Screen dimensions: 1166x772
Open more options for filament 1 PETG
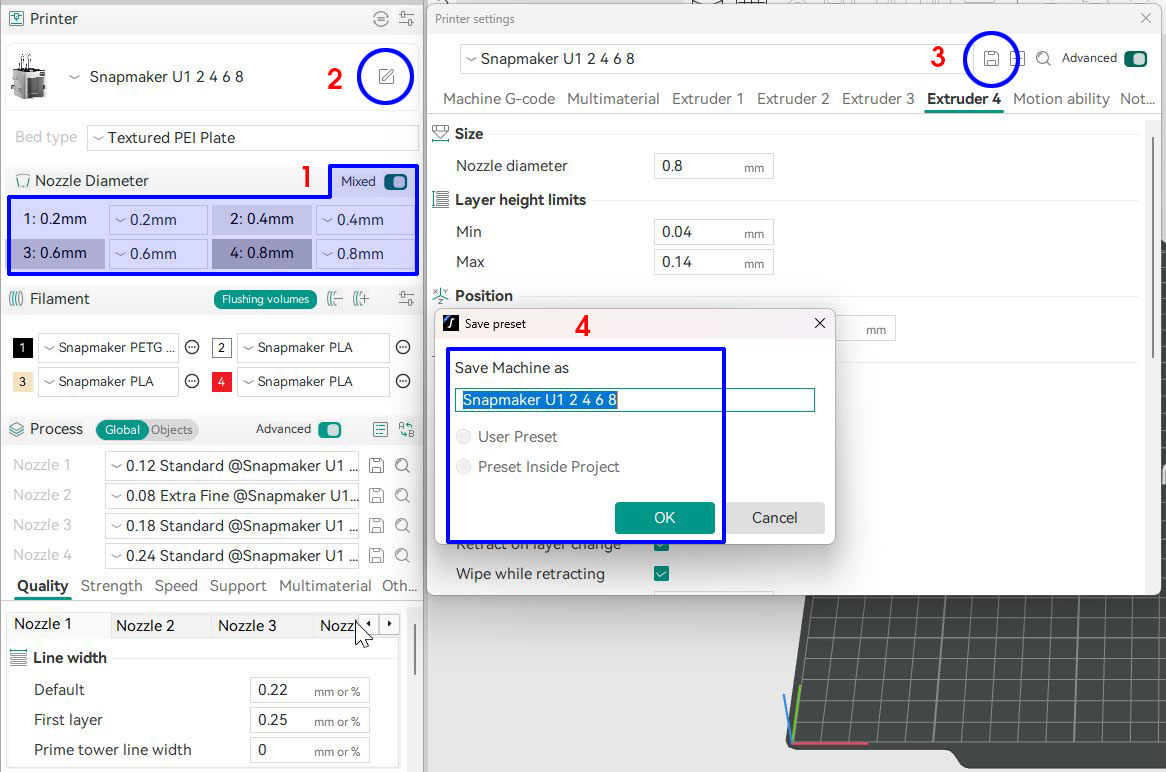192,347
